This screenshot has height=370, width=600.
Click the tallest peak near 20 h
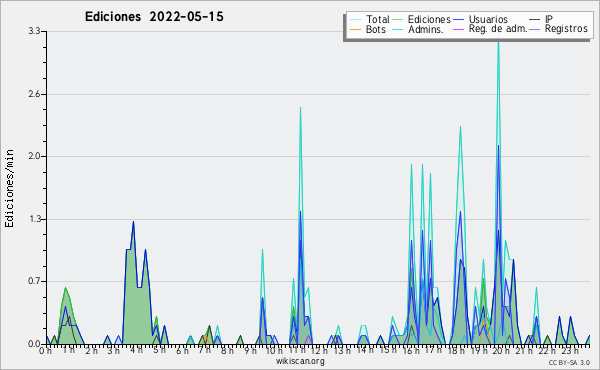click(x=498, y=41)
